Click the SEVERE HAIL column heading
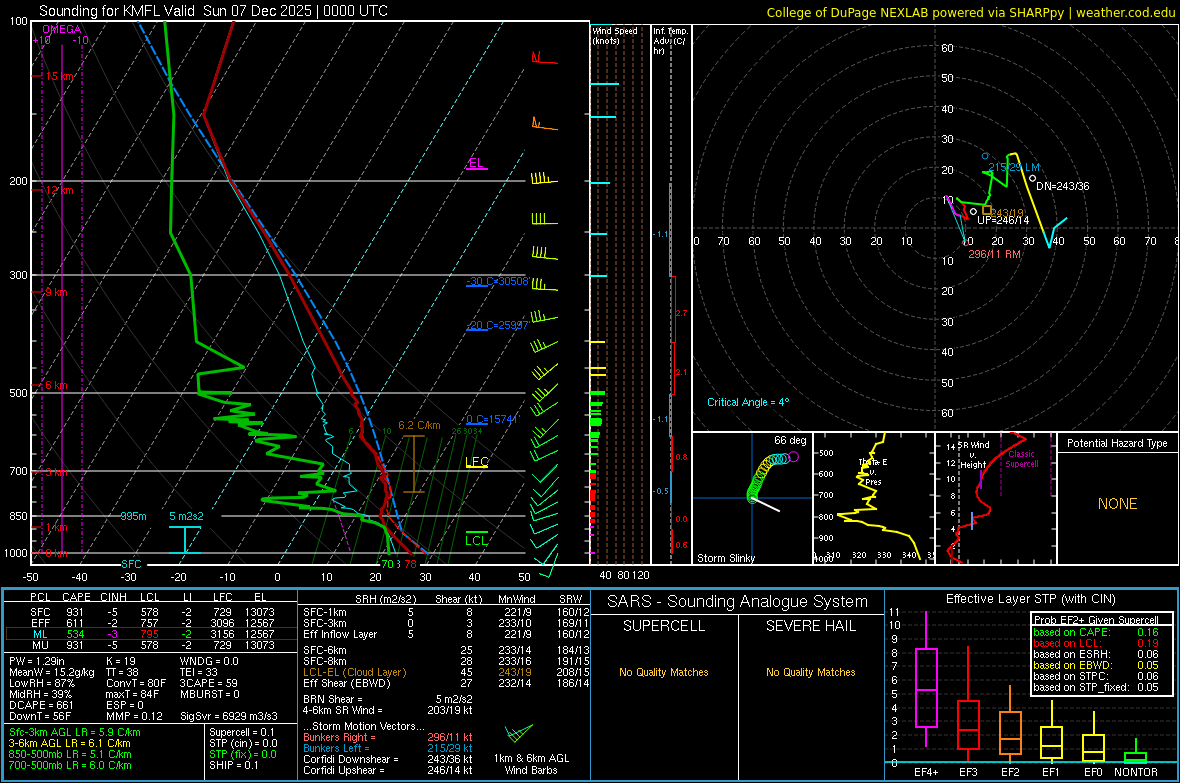The image size is (1180, 783). 810,626
